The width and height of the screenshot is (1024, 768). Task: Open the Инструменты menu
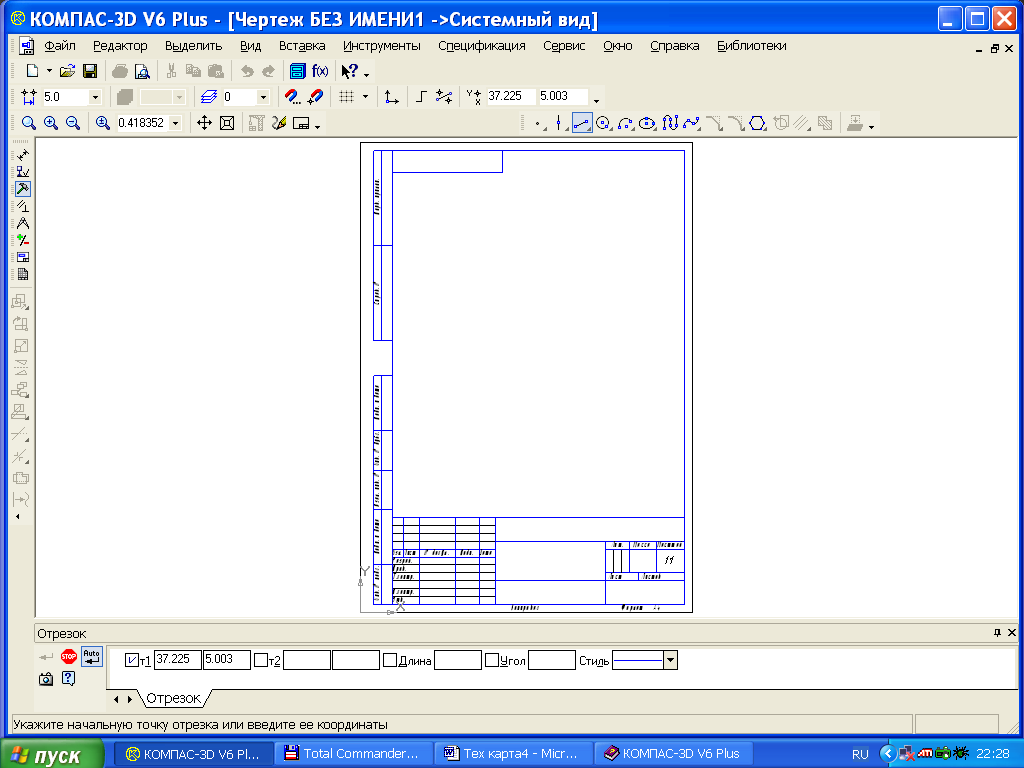pos(381,46)
